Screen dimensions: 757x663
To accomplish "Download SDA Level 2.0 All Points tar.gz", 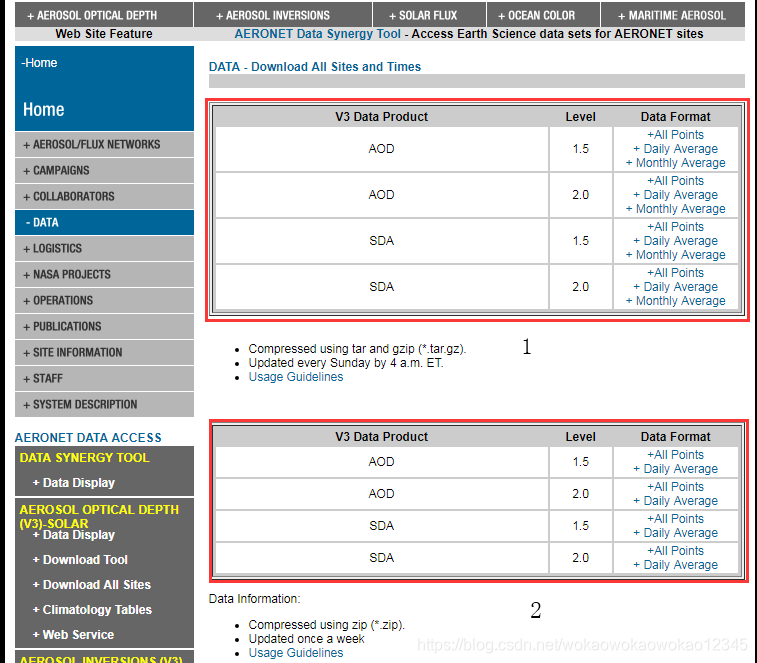I will click(675, 272).
